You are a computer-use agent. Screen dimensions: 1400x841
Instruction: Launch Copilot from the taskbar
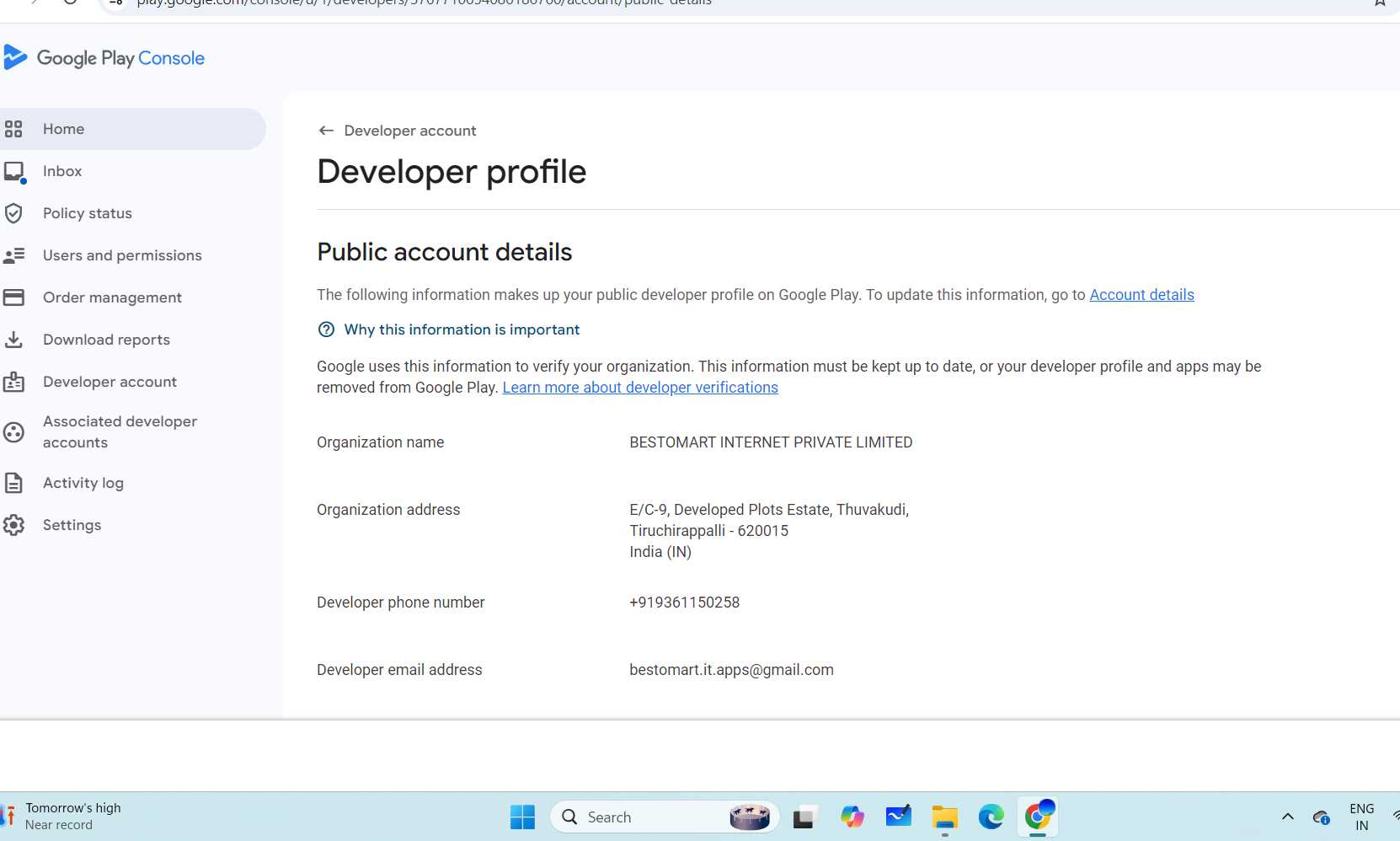852,817
